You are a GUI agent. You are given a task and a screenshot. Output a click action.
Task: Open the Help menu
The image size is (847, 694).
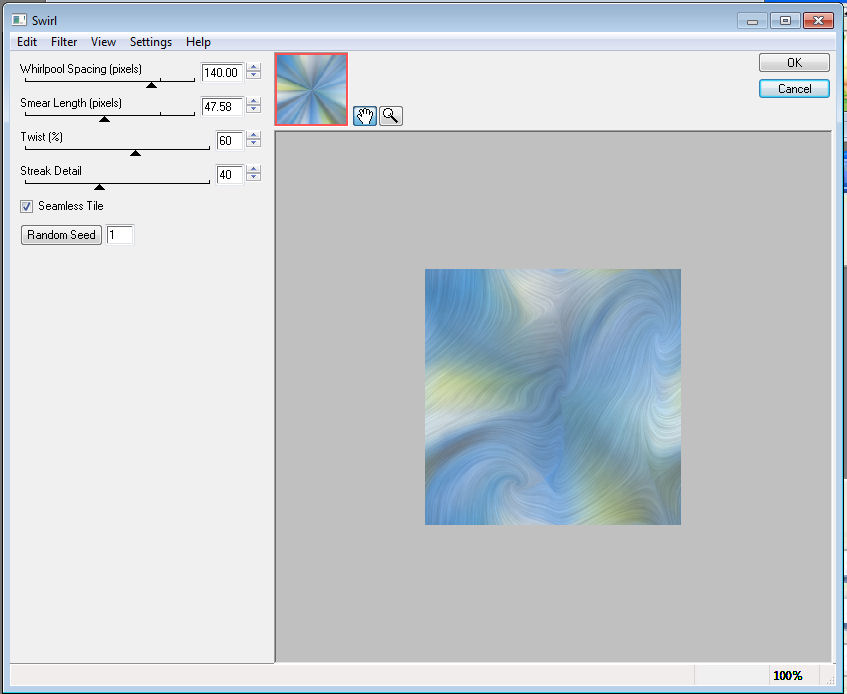198,42
